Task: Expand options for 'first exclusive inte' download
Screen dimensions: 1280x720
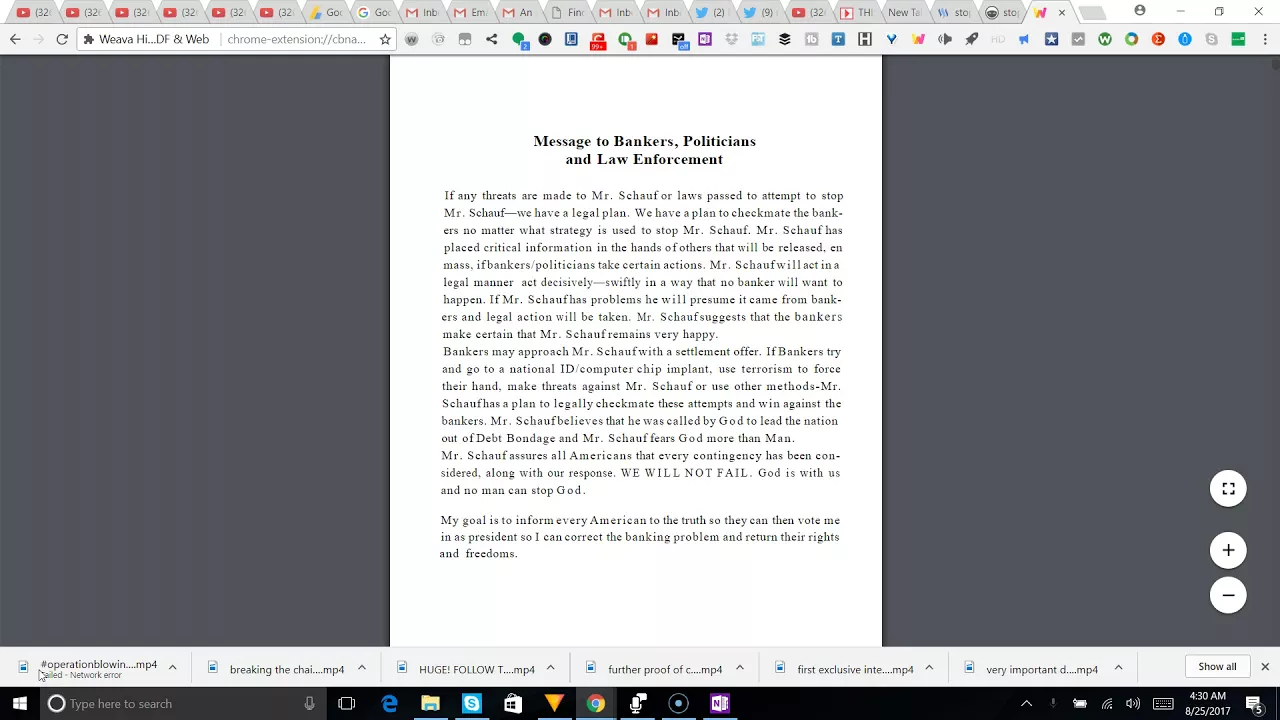Action: [929, 668]
